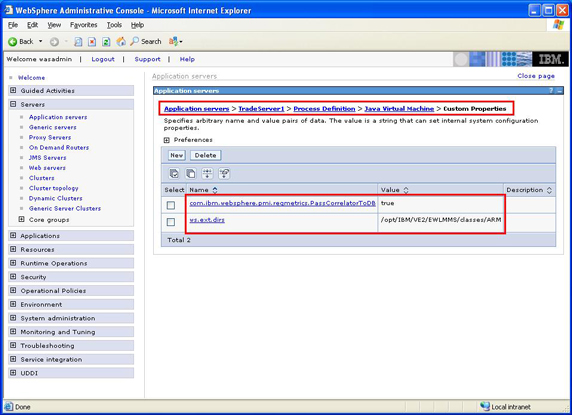Go to Java Virtual Machine breadcrumb link

399,109
